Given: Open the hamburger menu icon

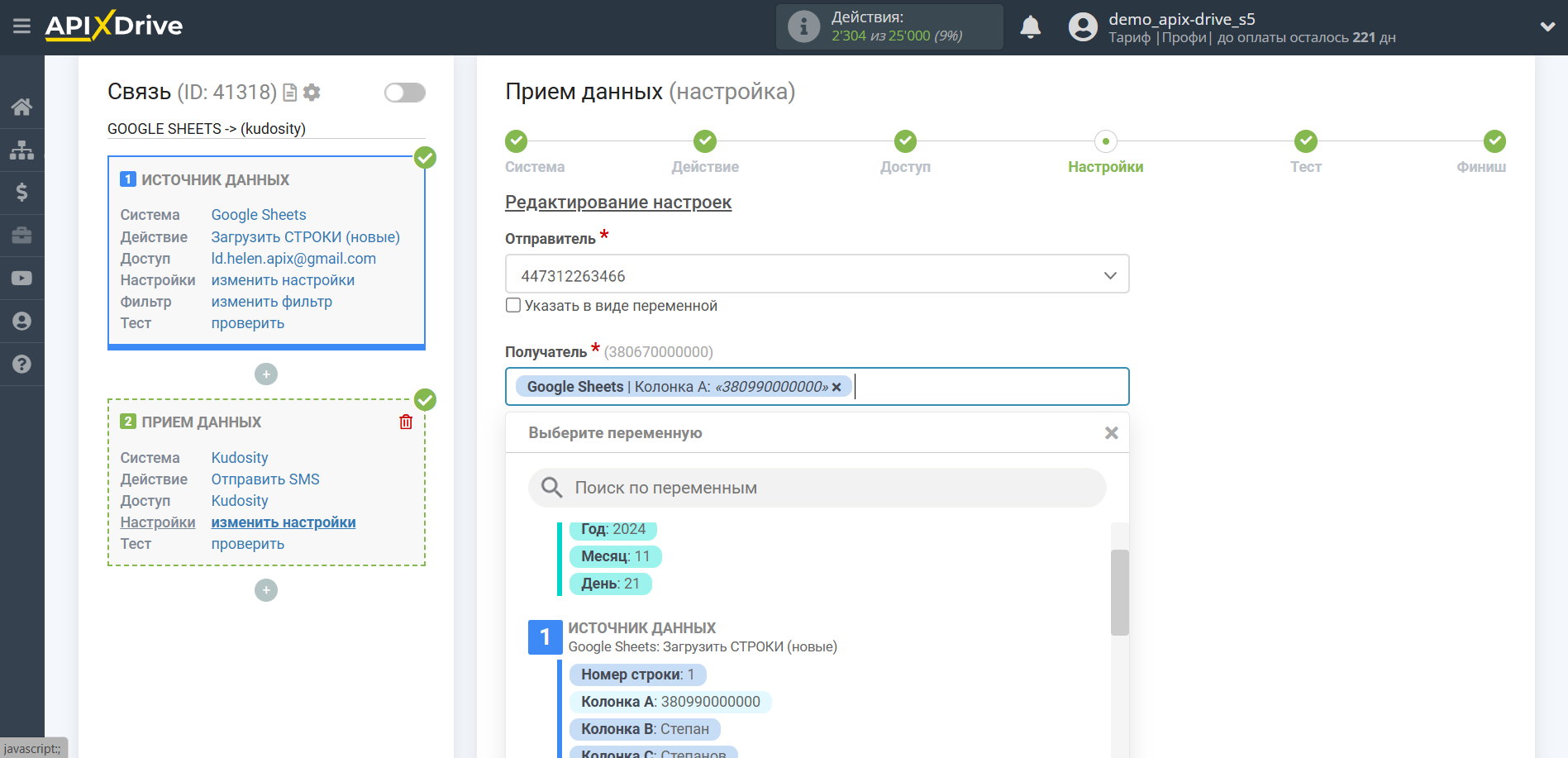Looking at the screenshot, I should 21,26.
